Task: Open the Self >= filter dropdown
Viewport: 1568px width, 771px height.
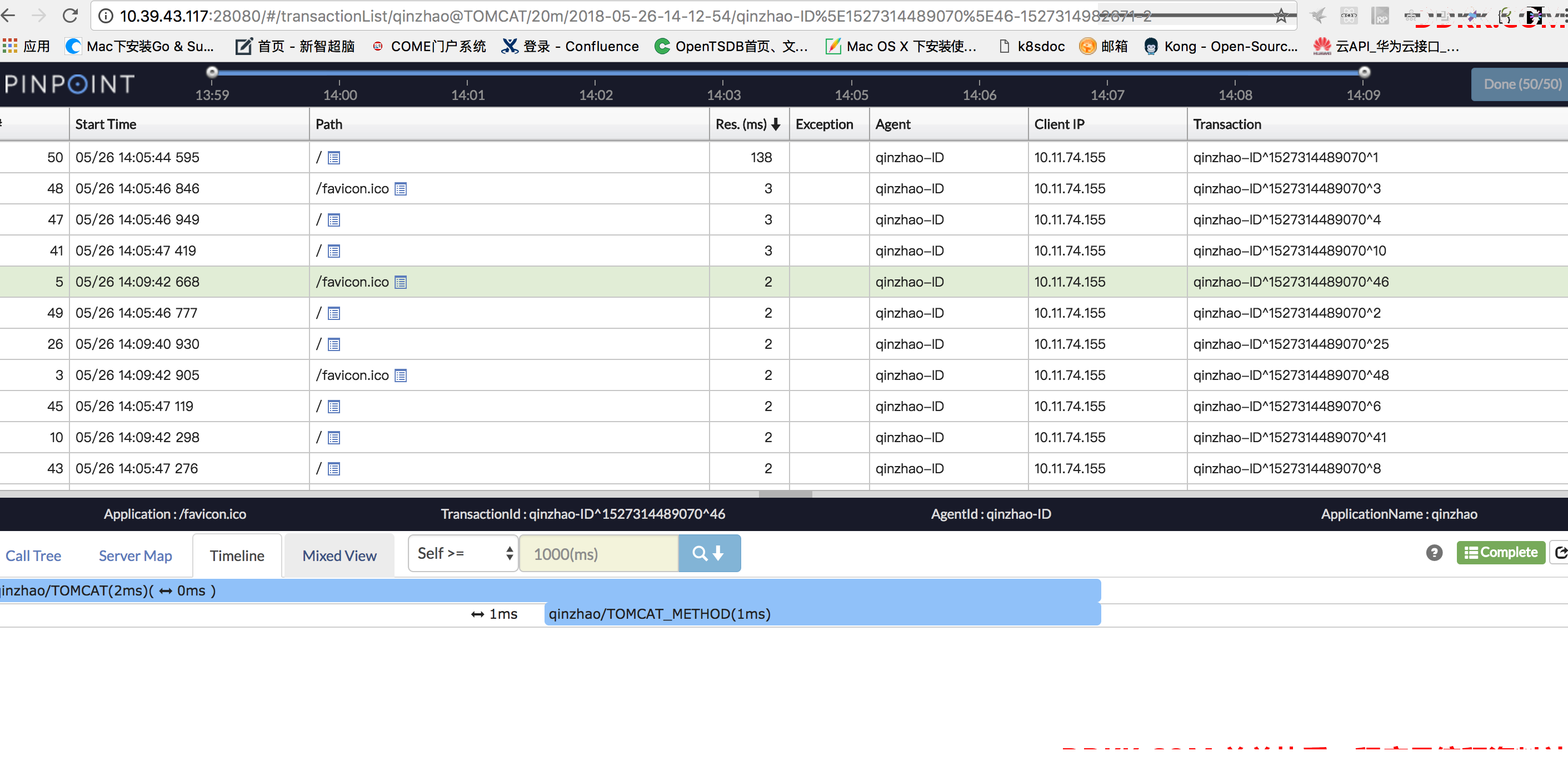Action: point(463,553)
